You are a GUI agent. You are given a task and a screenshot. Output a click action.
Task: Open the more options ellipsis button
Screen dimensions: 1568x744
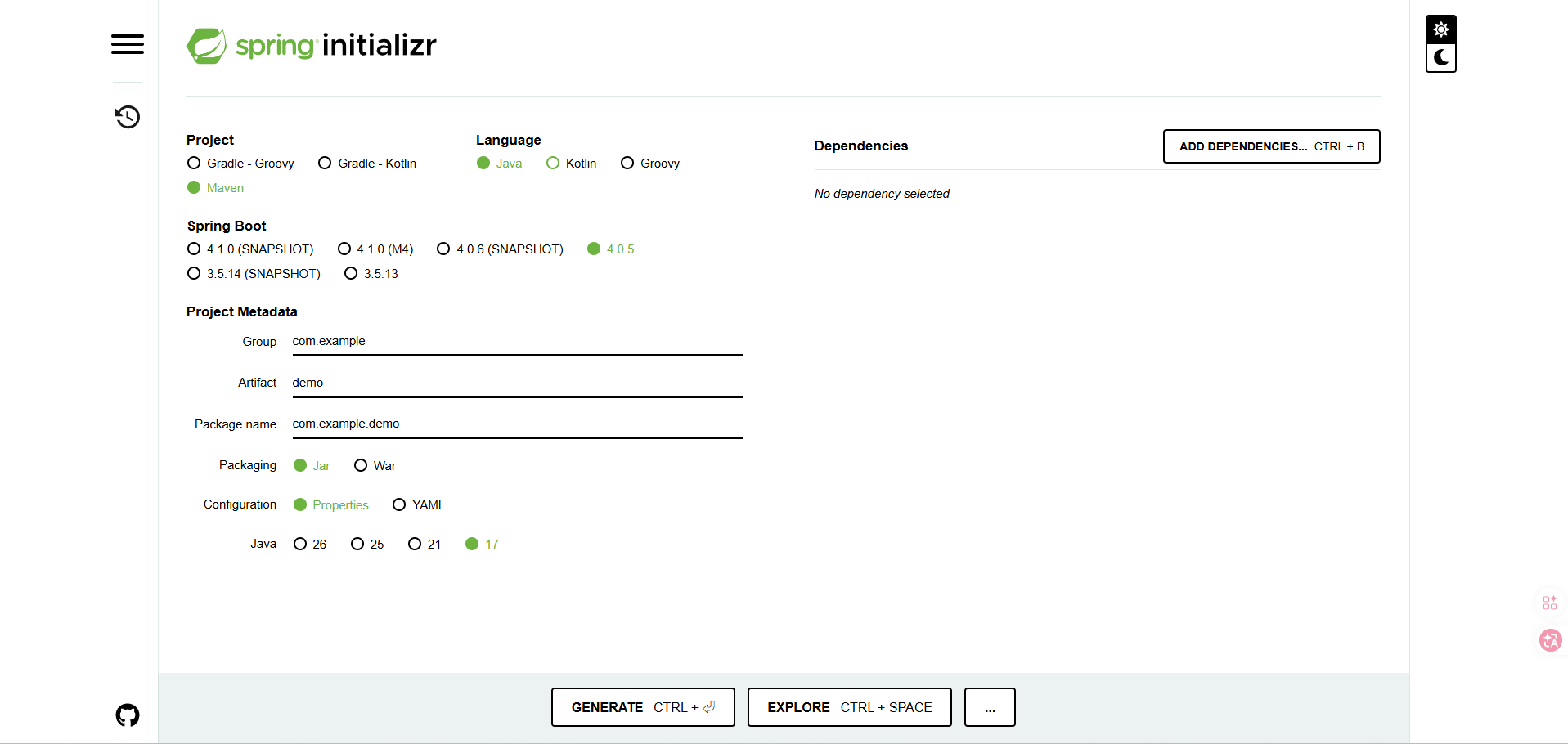990,707
